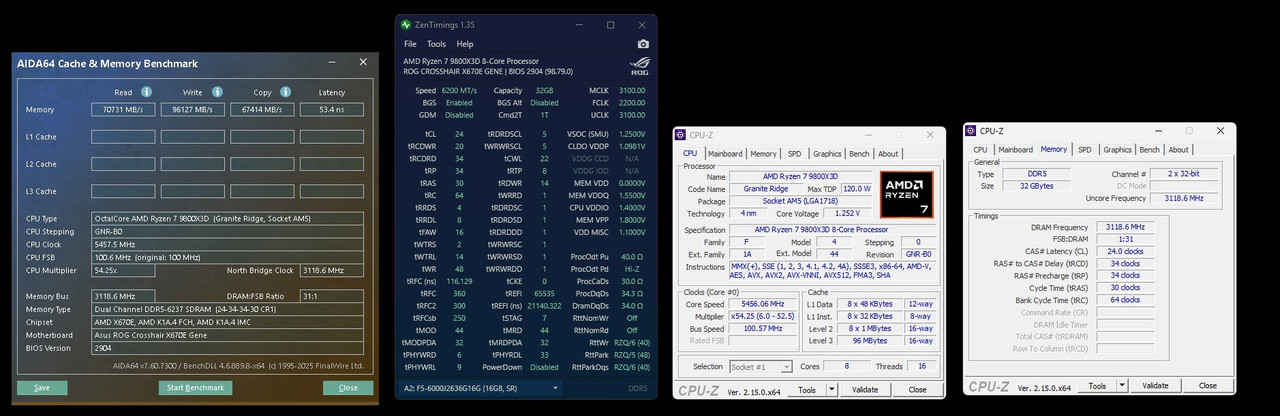
Task: Click the Core Speed 5456.06 MHz field in CPU-Z
Action: pyautogui.click(x=765, y=304)
